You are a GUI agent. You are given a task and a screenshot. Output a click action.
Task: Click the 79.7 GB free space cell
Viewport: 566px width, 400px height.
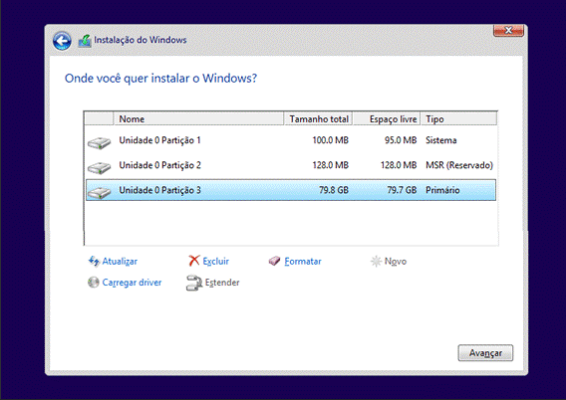[x=402, y=190]
